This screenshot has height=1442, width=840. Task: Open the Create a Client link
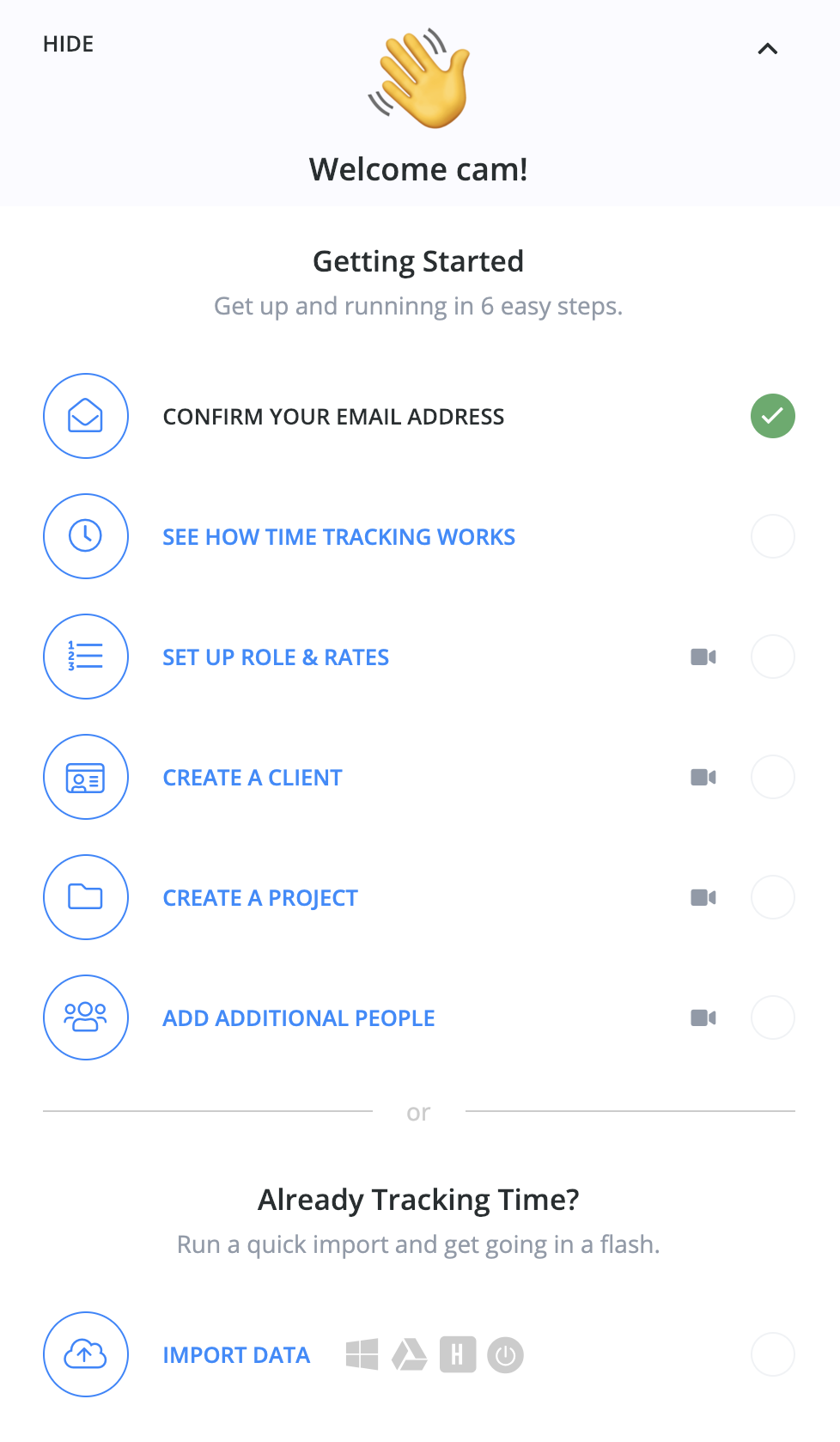[x=253, y=778]
